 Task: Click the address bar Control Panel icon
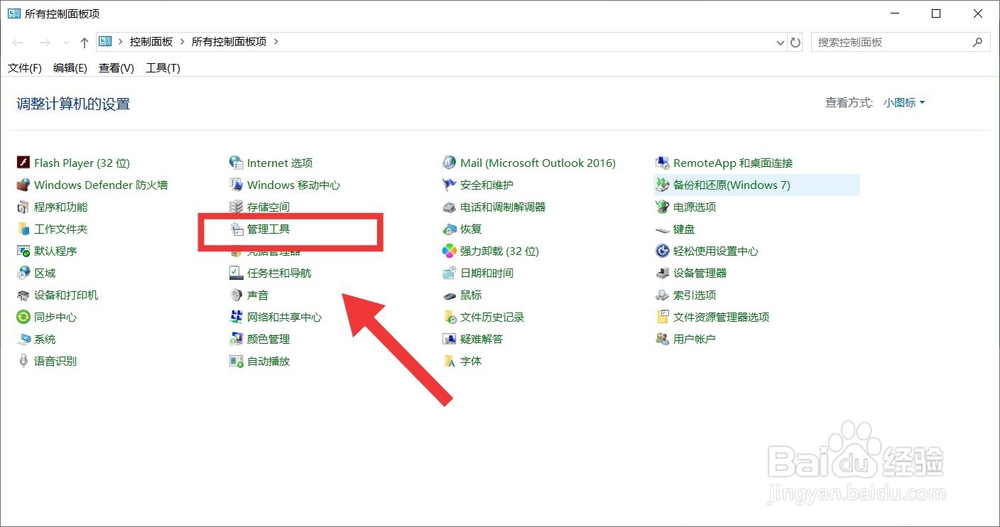tap(105, 41)
